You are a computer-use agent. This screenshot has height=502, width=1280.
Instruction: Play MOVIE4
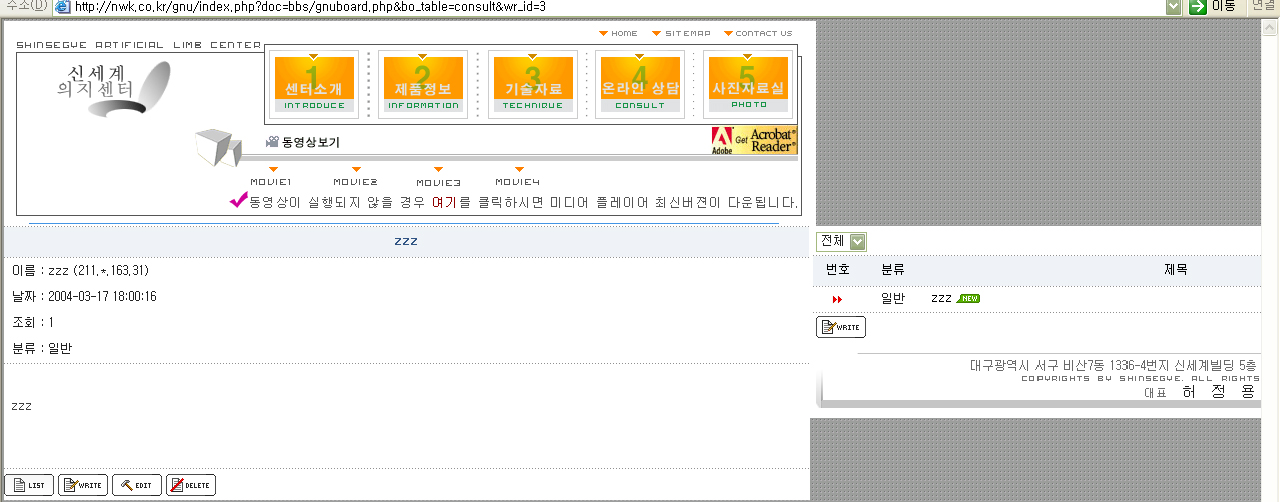coord(518,177)
